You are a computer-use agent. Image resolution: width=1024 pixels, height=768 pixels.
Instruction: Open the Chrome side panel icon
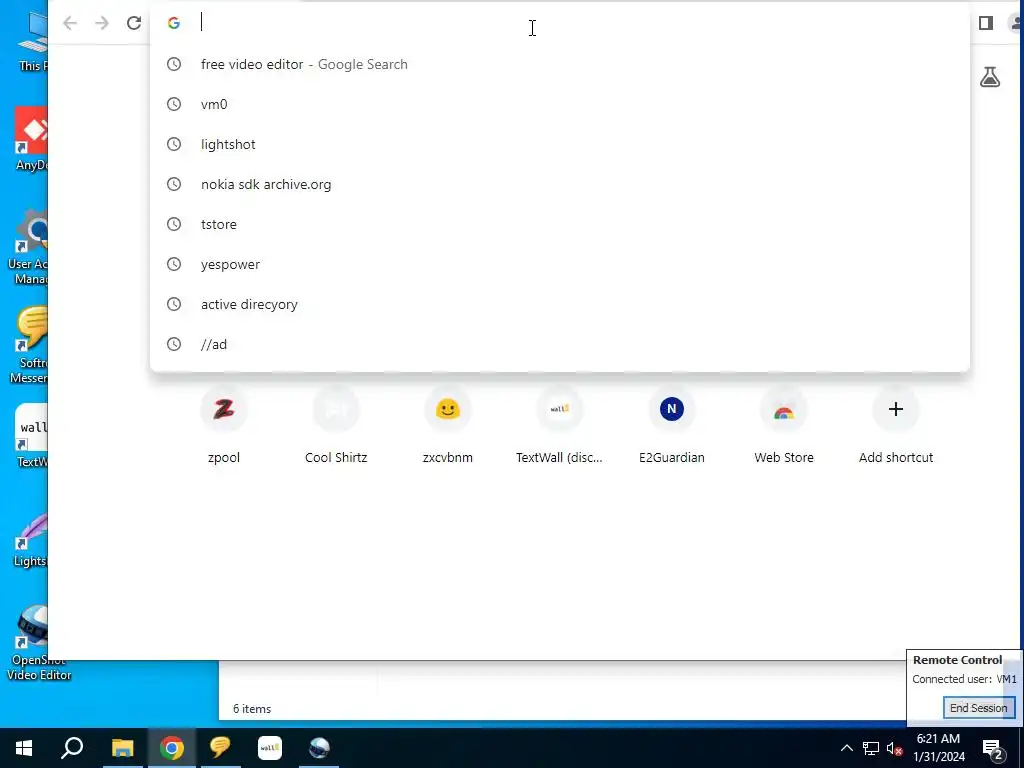tap(986, 24)
